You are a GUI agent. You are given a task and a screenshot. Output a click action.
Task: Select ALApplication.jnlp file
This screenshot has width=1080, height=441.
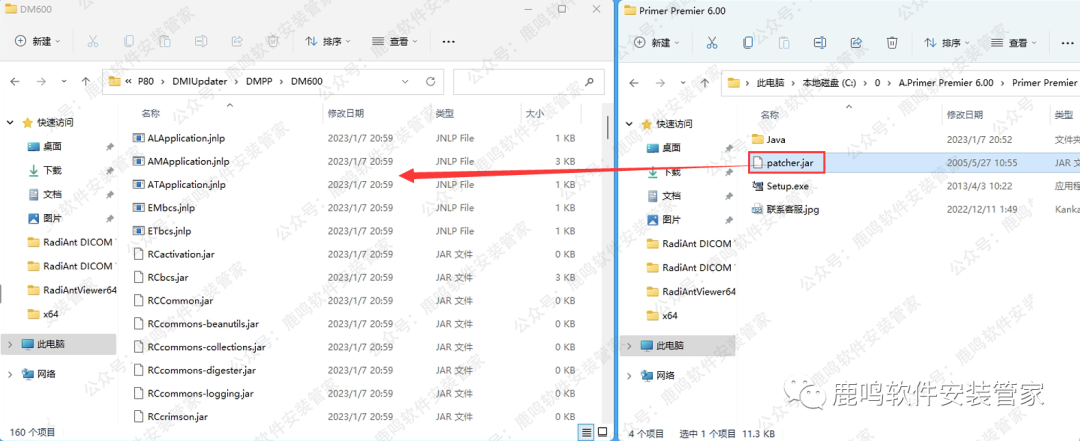(186, 138)
